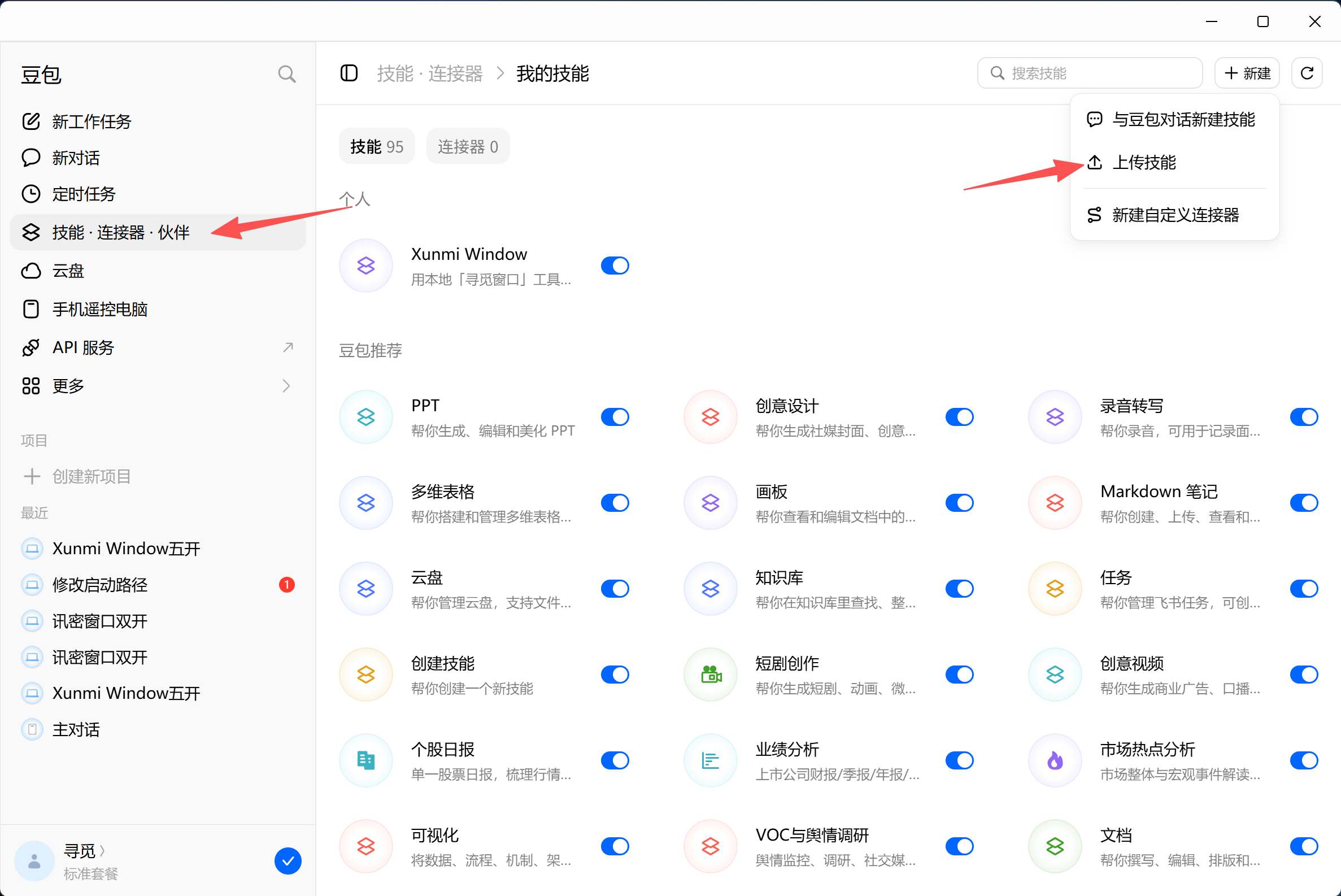
Task: Click the 新建 button
Action: coord(1247,73)
